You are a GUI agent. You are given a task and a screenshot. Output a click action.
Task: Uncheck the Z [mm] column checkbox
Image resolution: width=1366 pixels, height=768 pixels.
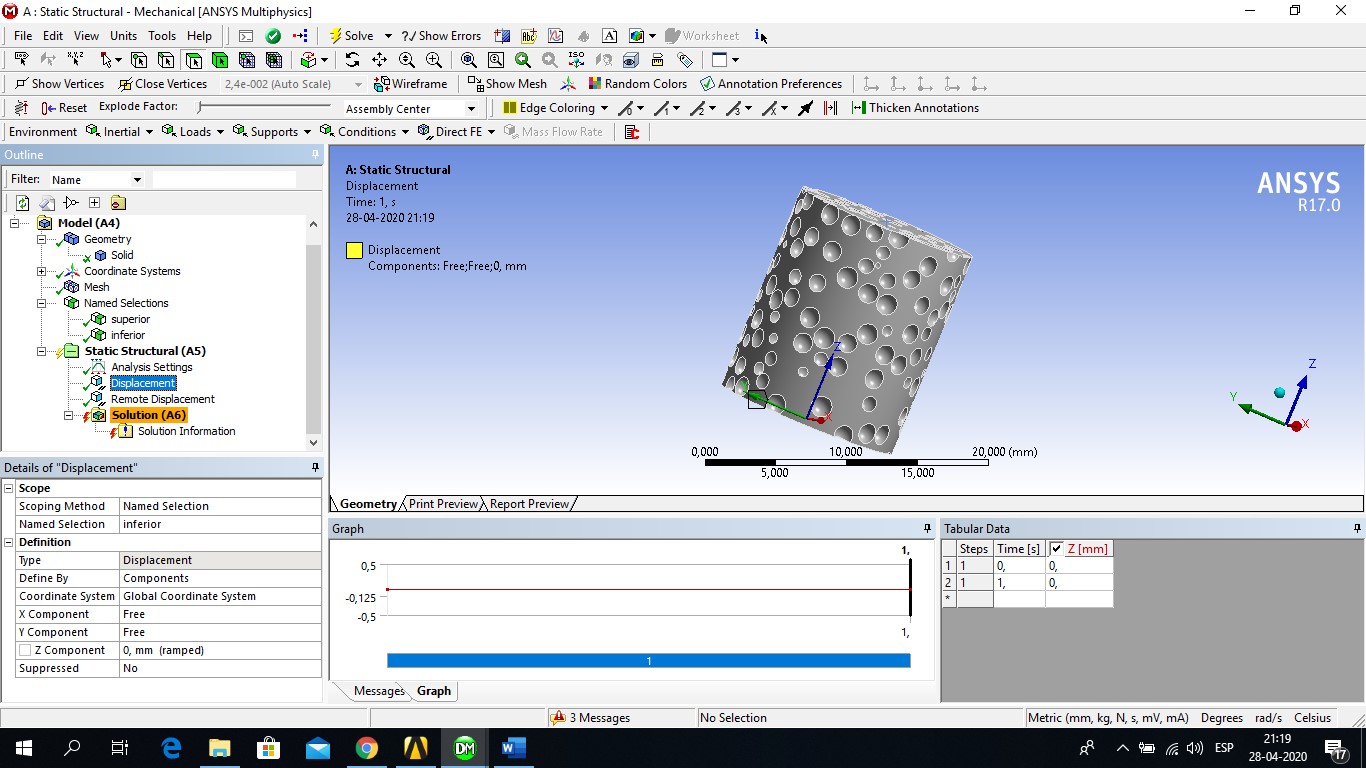(1056, 549)
